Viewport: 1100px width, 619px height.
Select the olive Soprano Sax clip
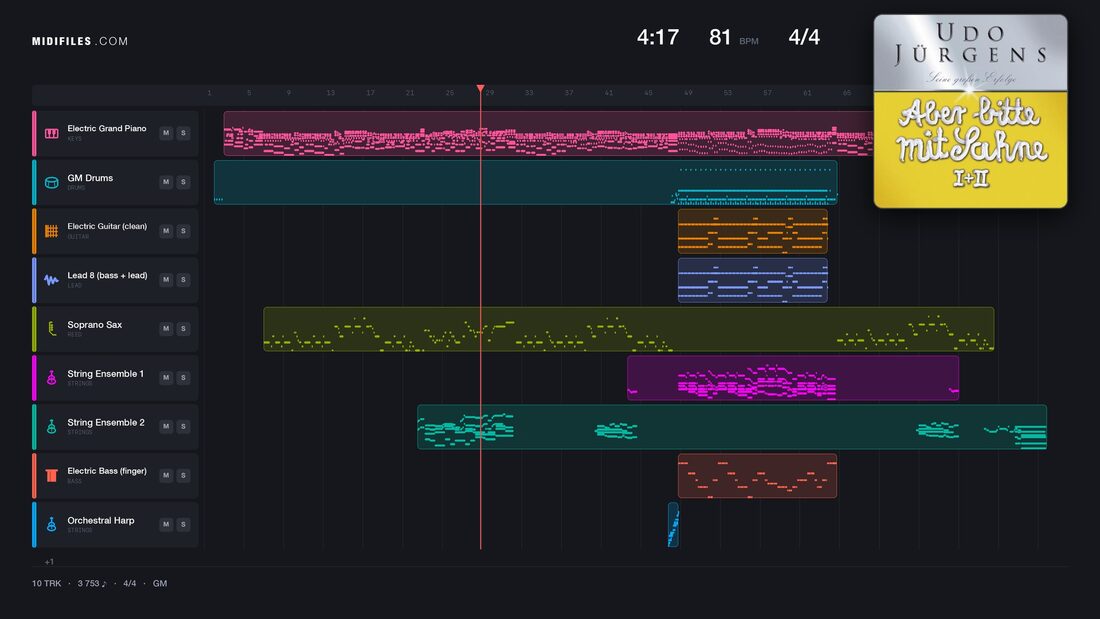[x=629, y=328]
